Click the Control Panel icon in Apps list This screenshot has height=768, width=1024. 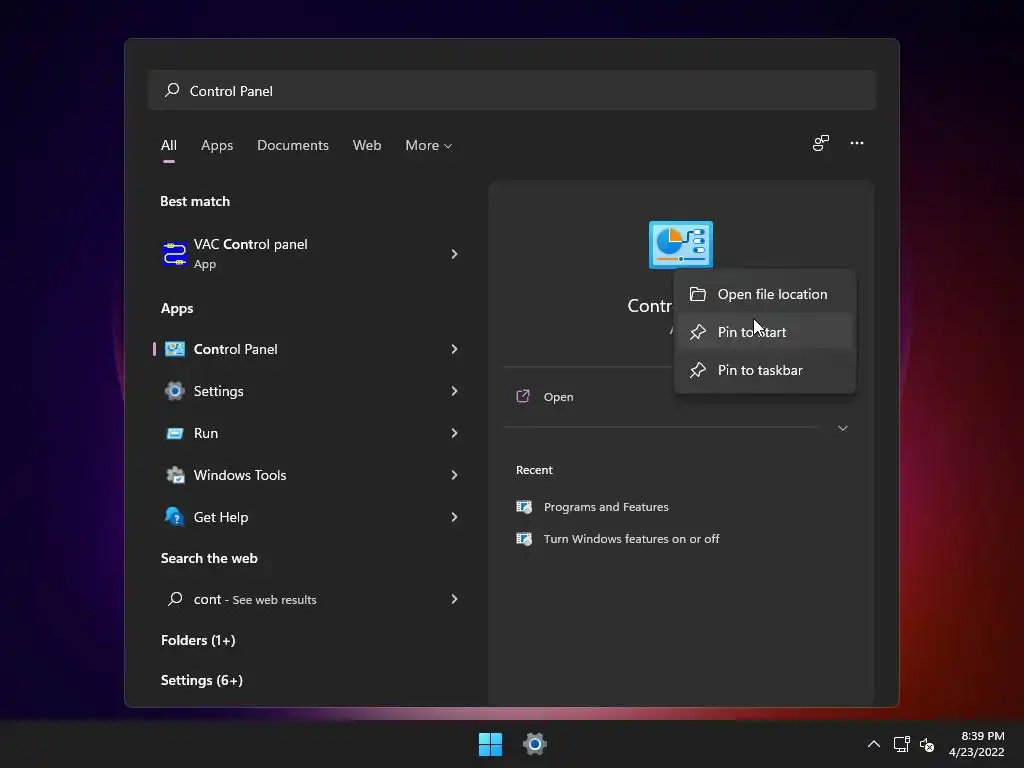[x=174, y=349]
